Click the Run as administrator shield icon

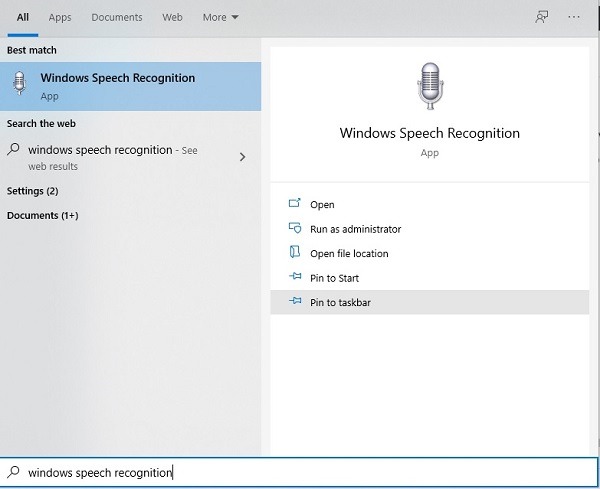tap(295, 228)
